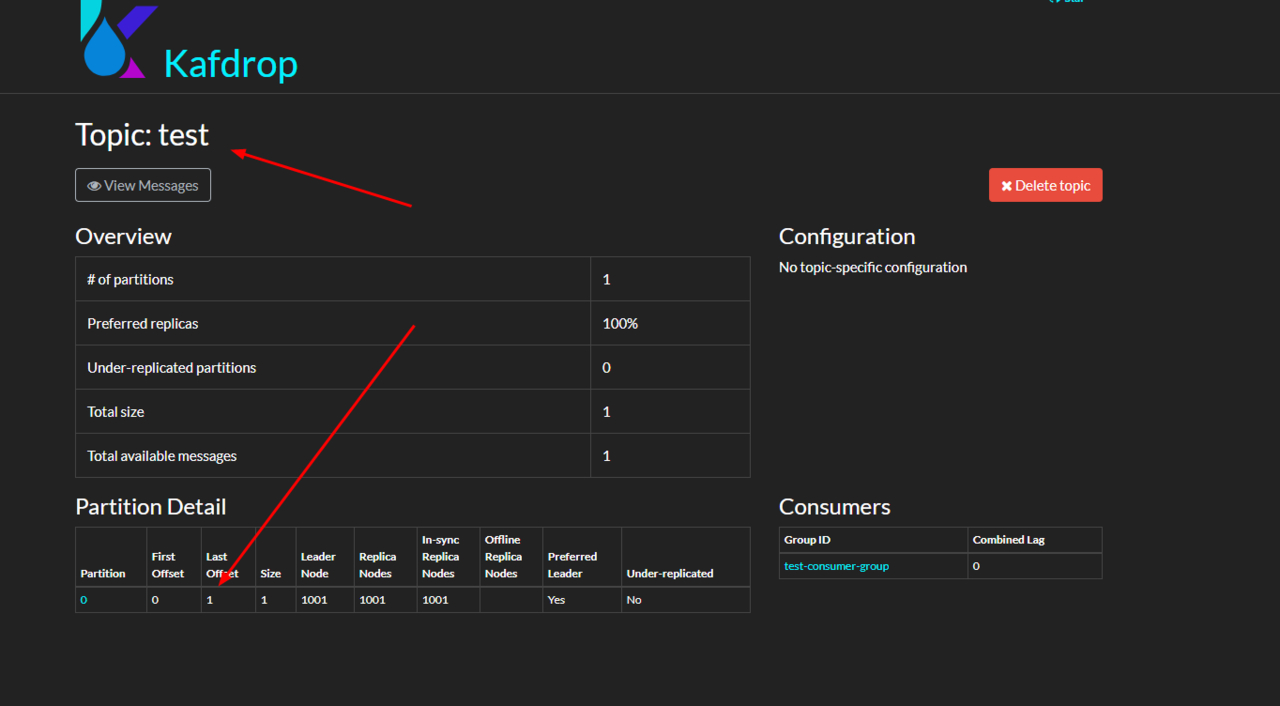Select the 100% preferred replicas value
Image resolution: width=1280 pixels, height=706 pixels.
tap(620, 324)
